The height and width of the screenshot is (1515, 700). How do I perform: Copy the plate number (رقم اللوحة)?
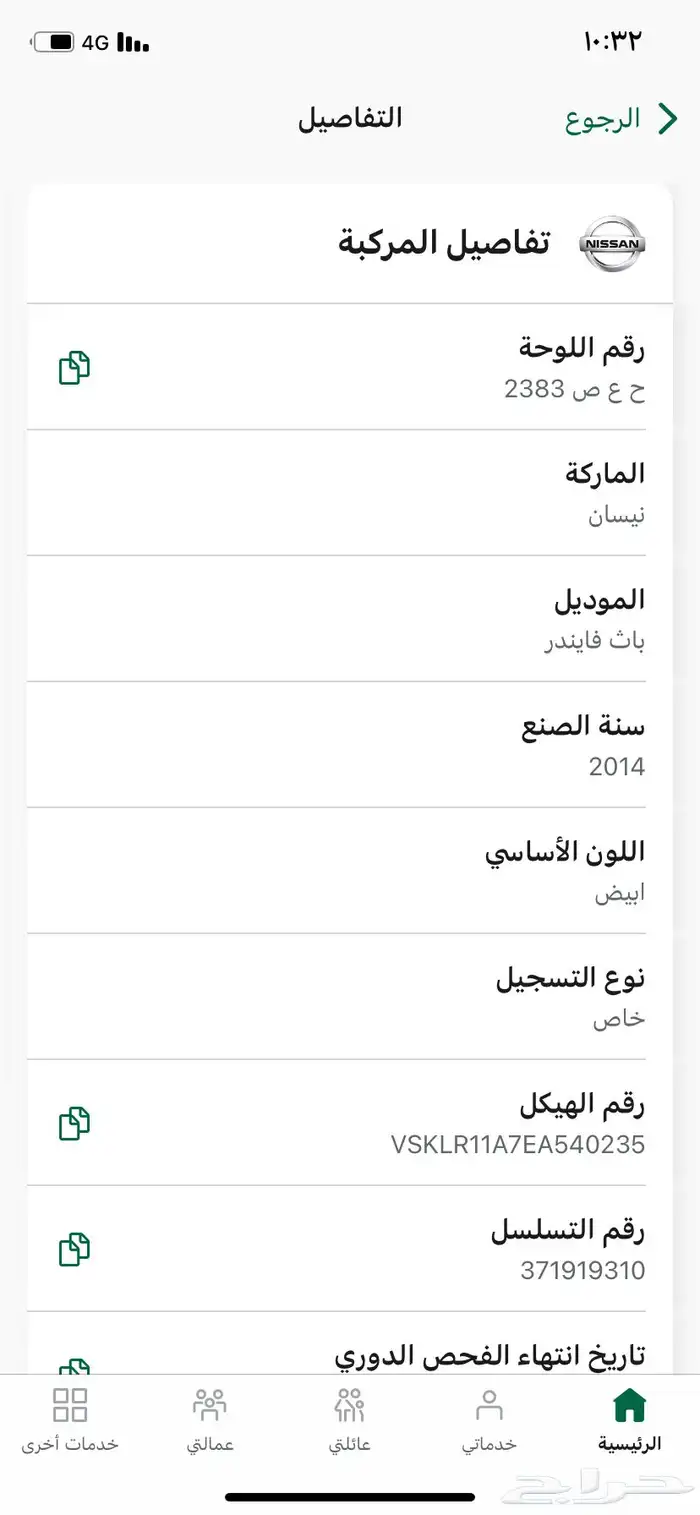74,368
